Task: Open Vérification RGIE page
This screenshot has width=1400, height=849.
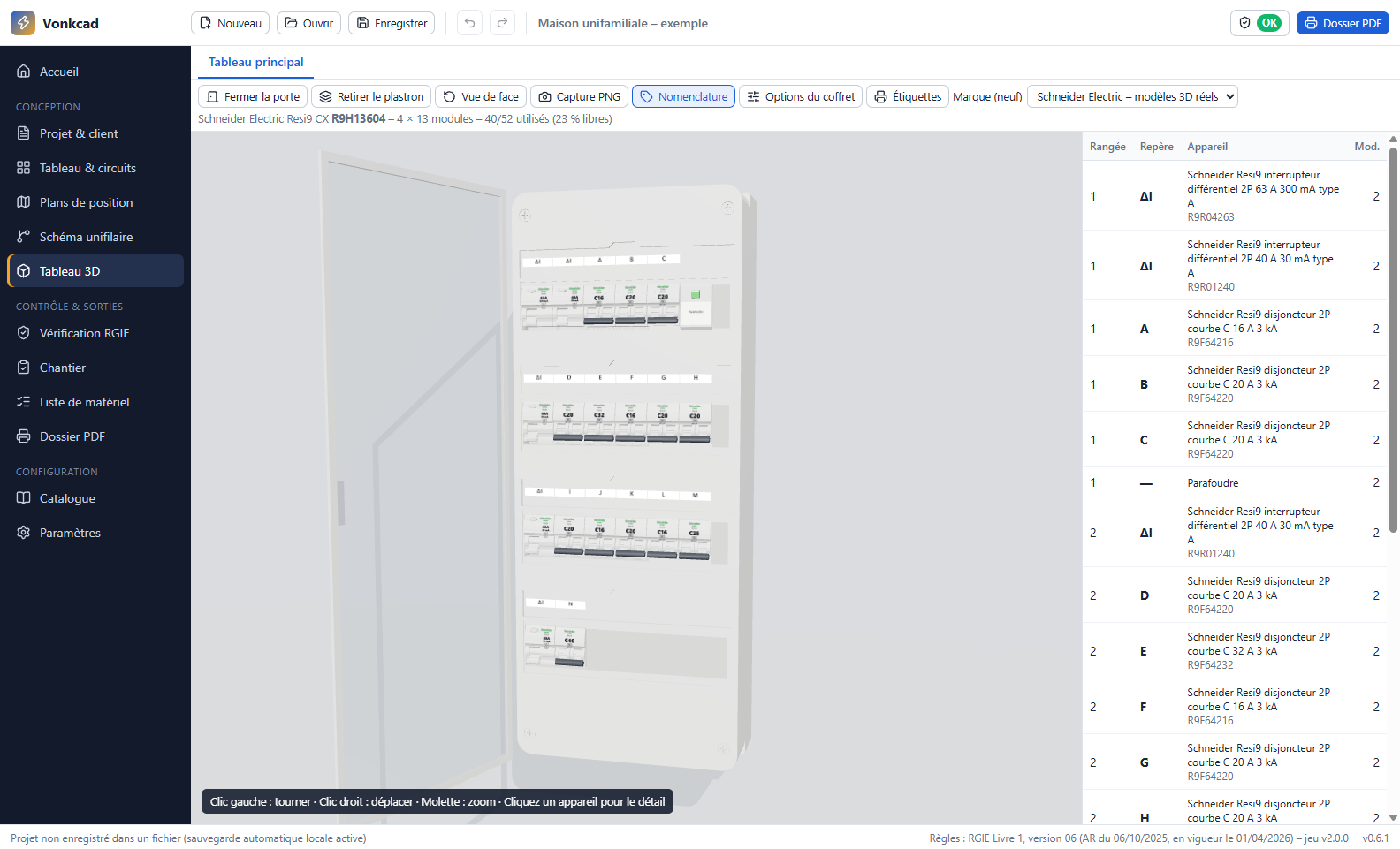Action: [95, 333]
